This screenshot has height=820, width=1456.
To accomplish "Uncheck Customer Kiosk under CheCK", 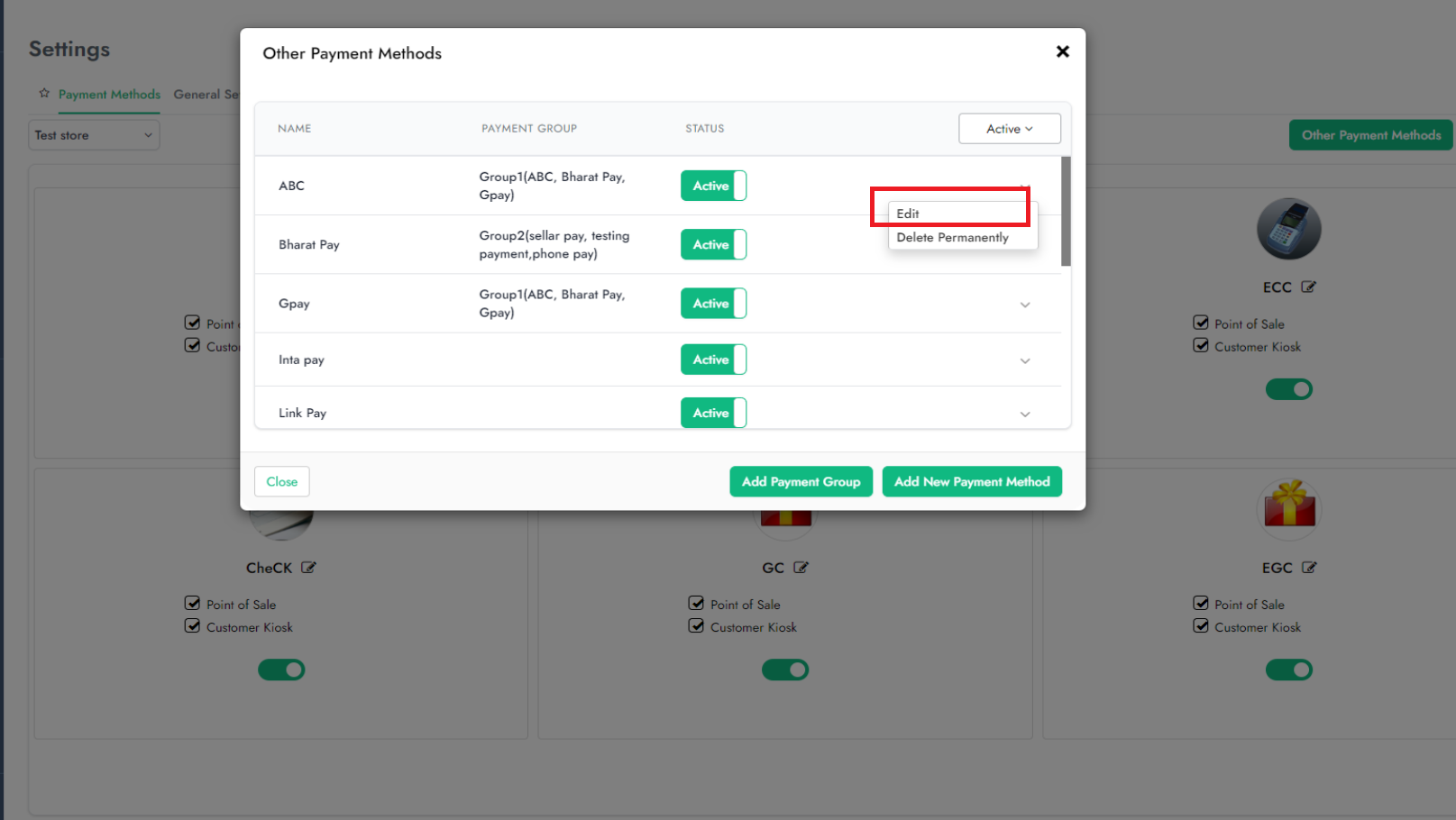I will (x=192, y=626).
